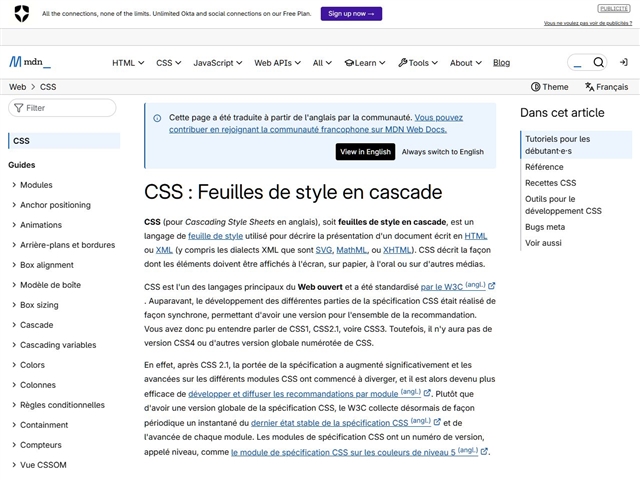Click the filter funnel icon
640x480 pixels.
point(18,108)
